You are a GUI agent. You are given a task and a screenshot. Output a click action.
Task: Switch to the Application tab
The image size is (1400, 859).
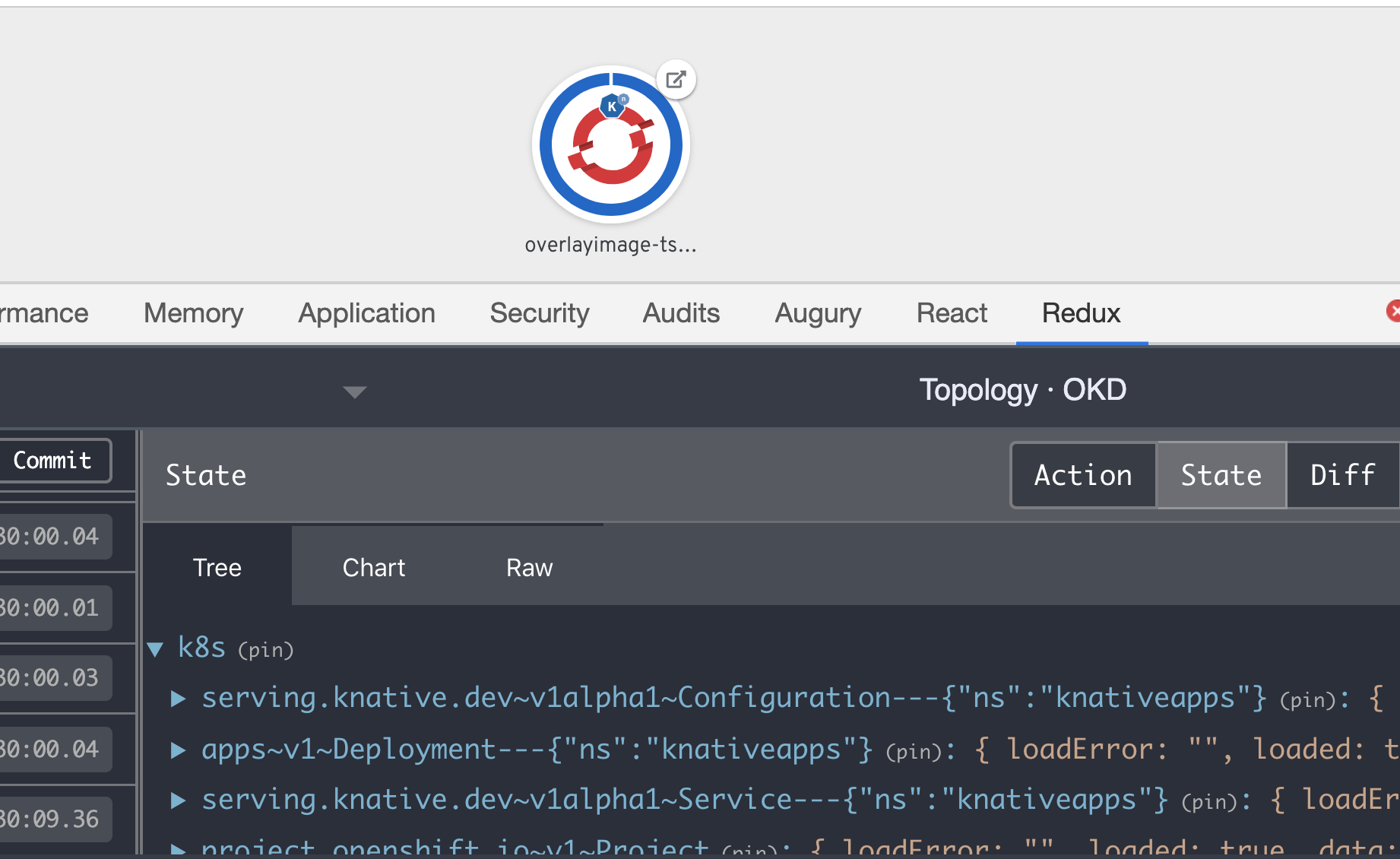point(366,313)
